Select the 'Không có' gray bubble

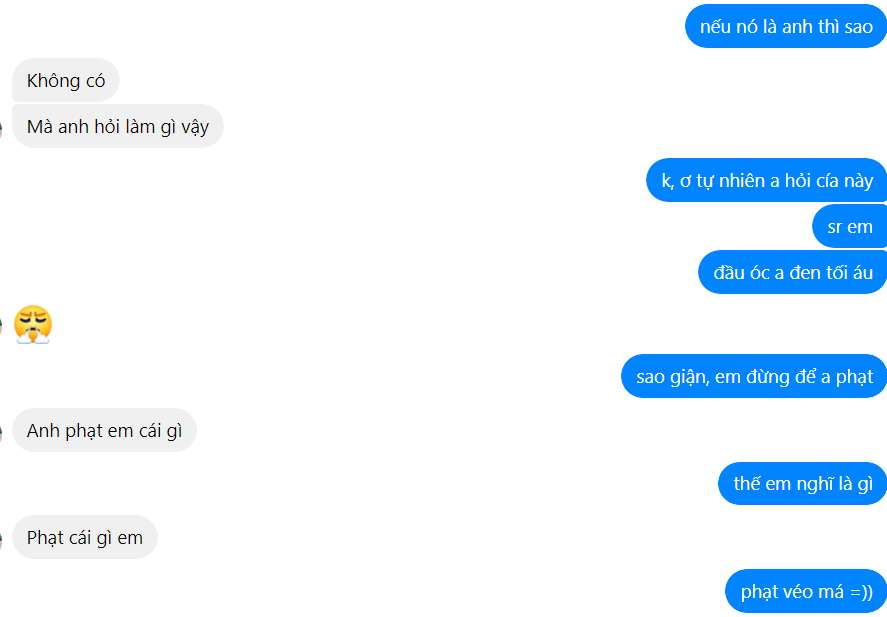pos(66,80)
